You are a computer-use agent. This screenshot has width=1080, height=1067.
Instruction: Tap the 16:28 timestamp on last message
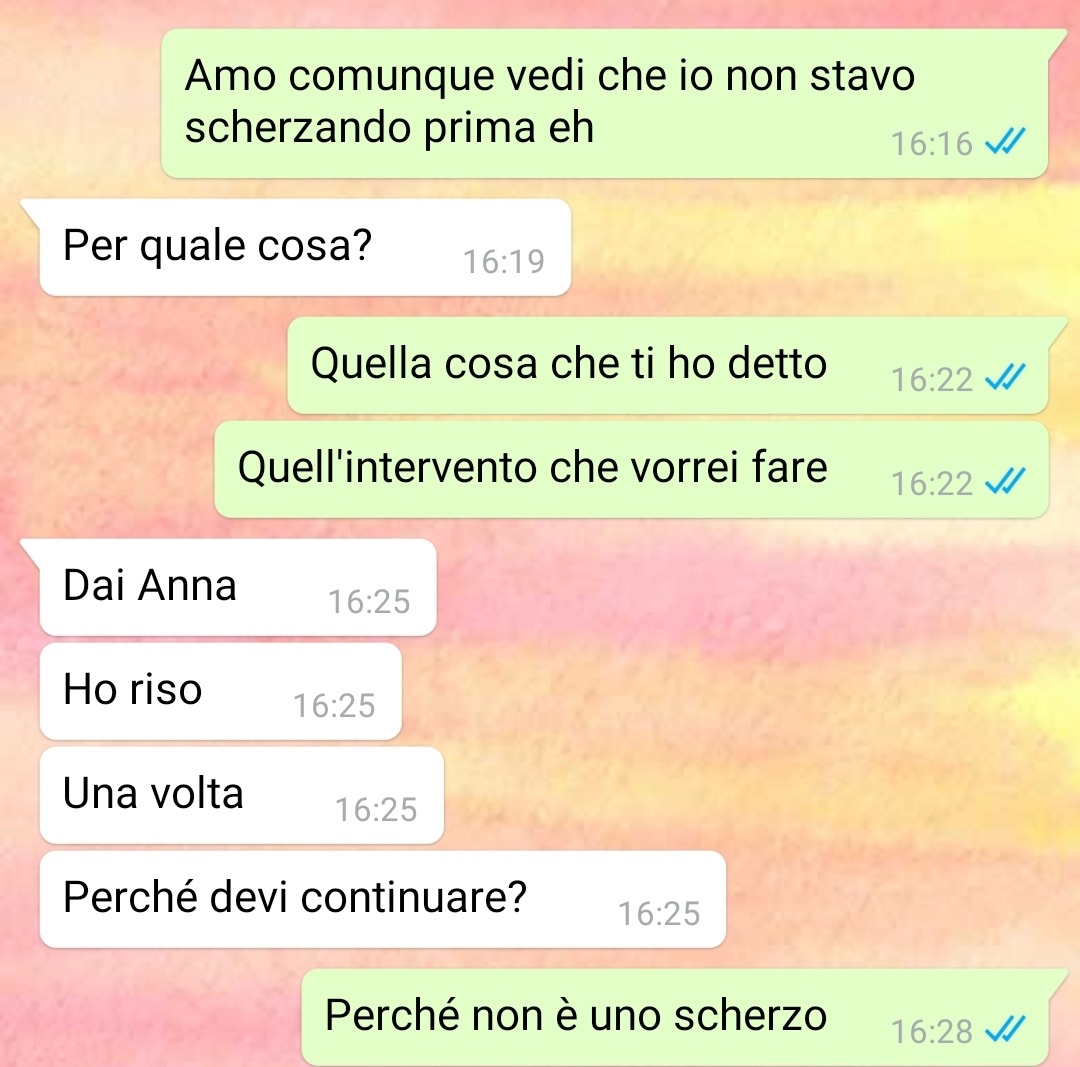(932, 1032)
